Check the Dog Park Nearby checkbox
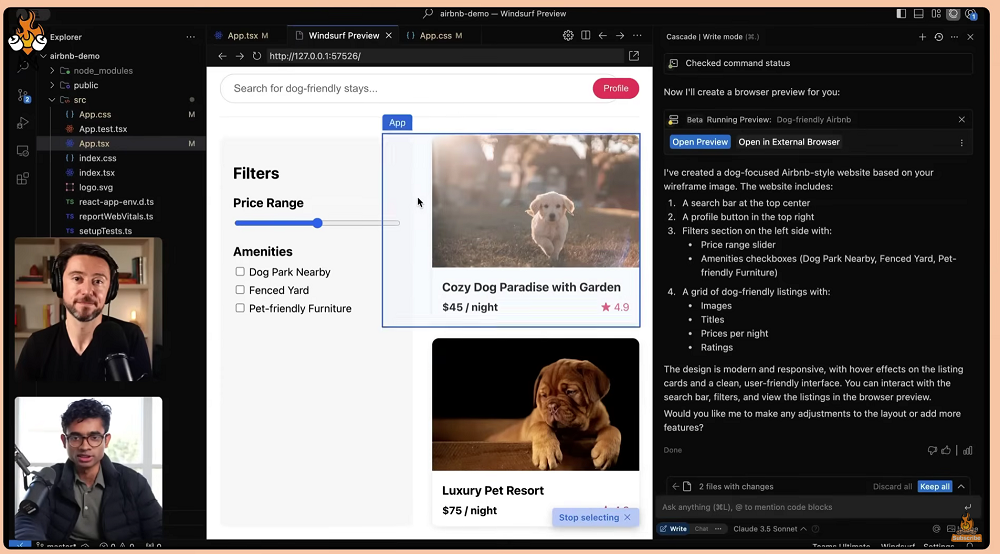Screen dimensions: 1000x554 [x=240, y=272]
